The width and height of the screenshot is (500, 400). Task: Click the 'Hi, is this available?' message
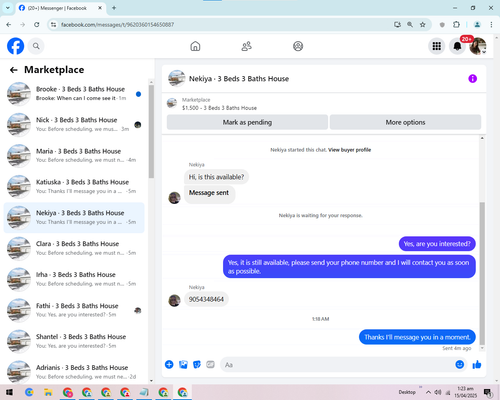(216, 177)
